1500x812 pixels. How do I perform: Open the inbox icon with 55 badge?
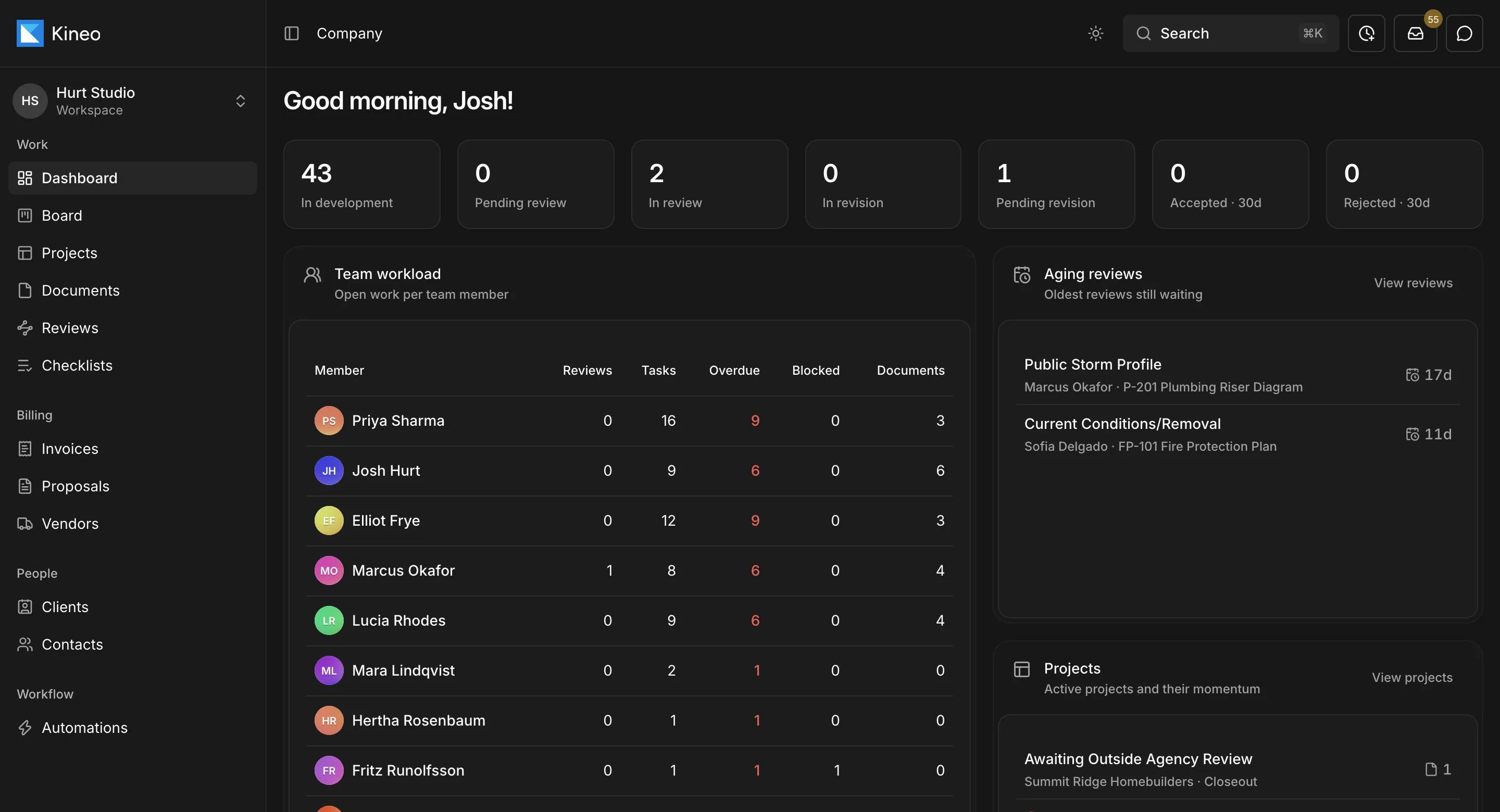(x=1415, y=33)
